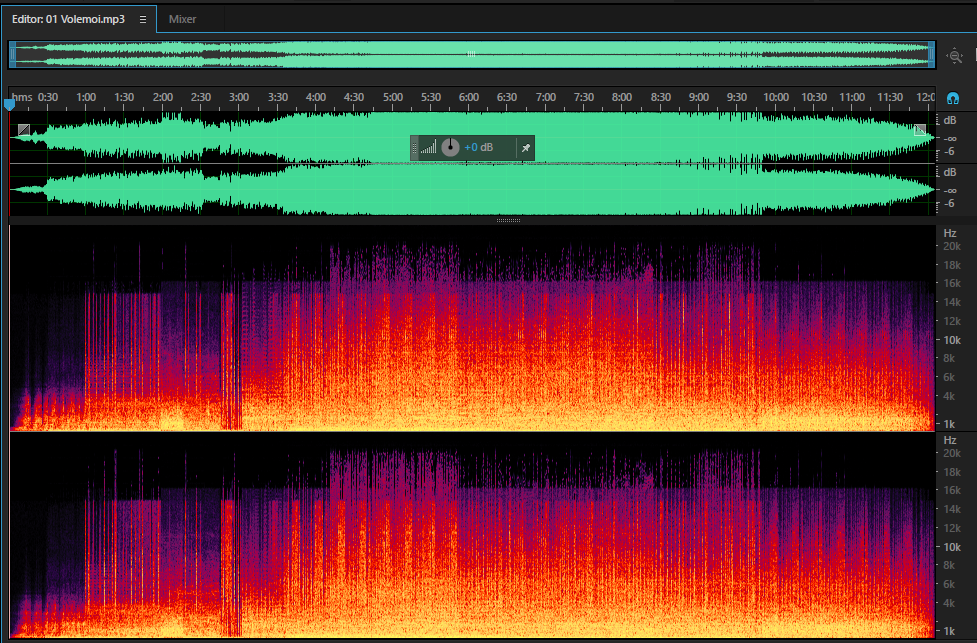Click the 1:00 mark on time ruler
Image resolution: width=977 pixels, height=643 pixels.
point(86,97)
